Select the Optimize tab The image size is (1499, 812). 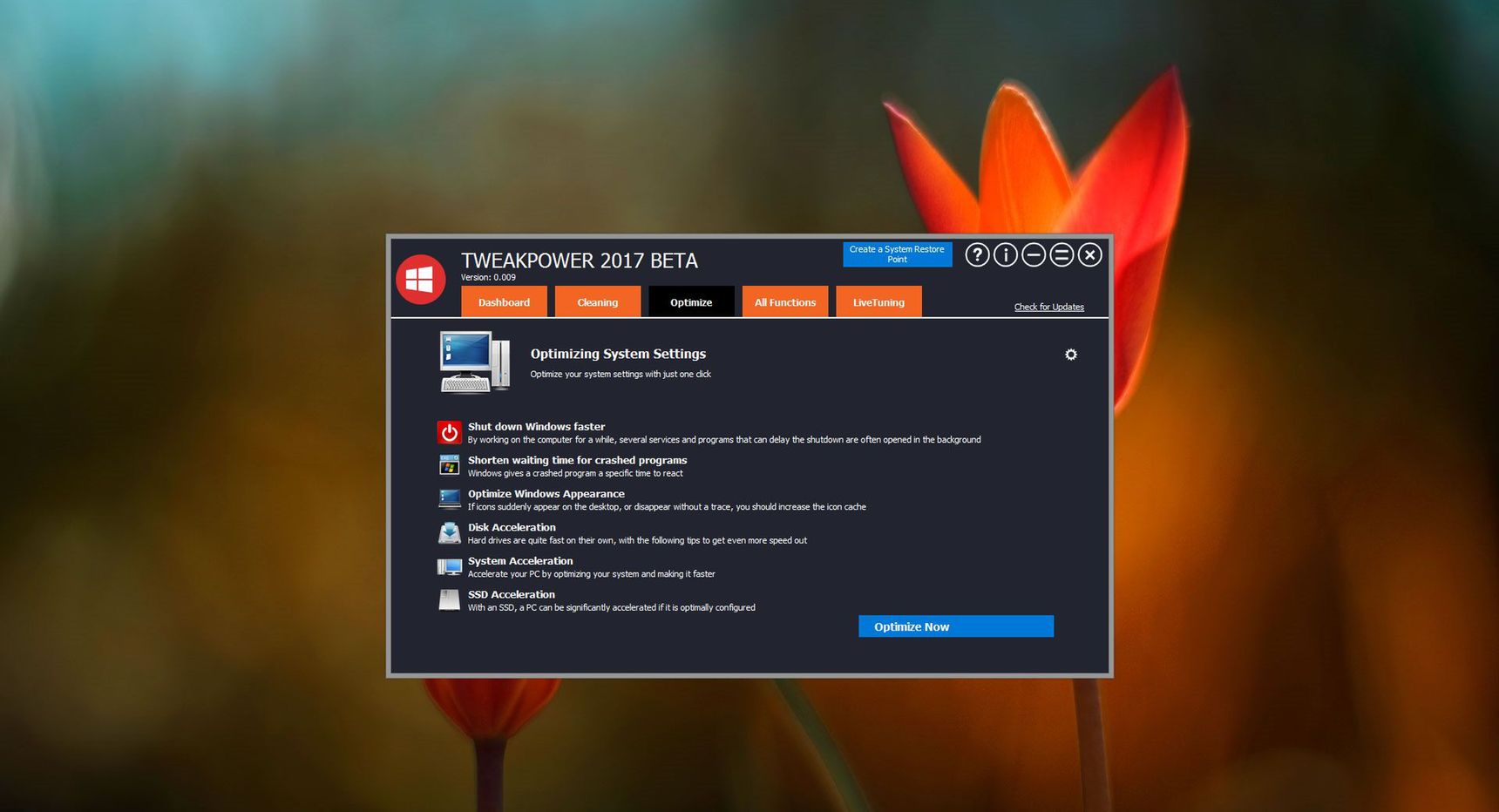pos(691,301)
